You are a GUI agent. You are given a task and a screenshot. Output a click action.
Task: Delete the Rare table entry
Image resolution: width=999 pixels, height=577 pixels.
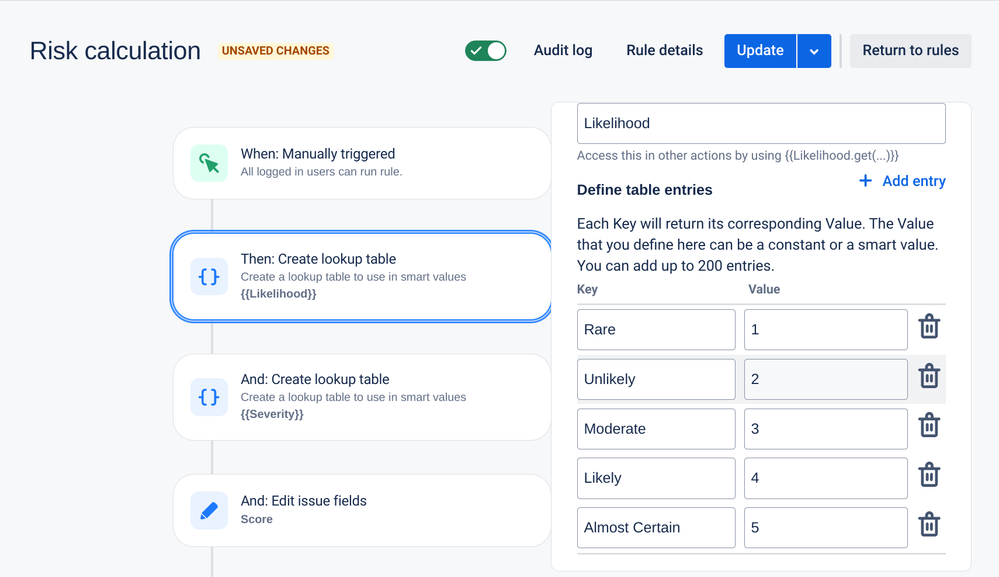tap(929, 327)
